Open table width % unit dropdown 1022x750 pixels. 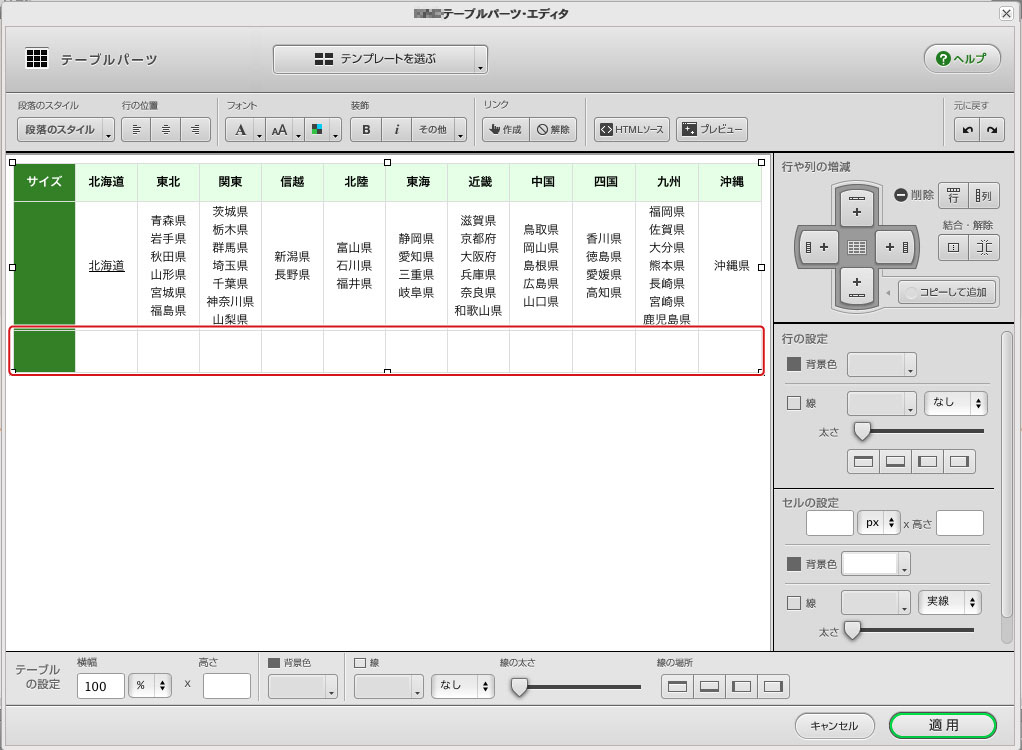(150, 685)
